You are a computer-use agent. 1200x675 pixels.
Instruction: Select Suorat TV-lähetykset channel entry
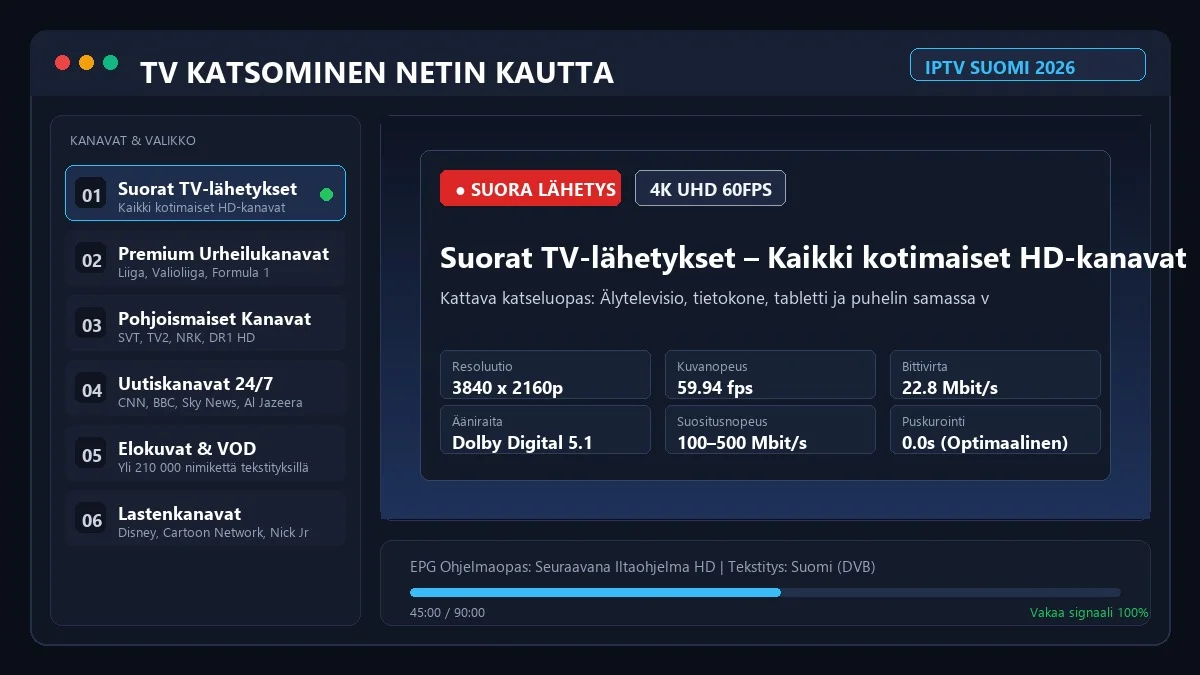click(205, 193)
